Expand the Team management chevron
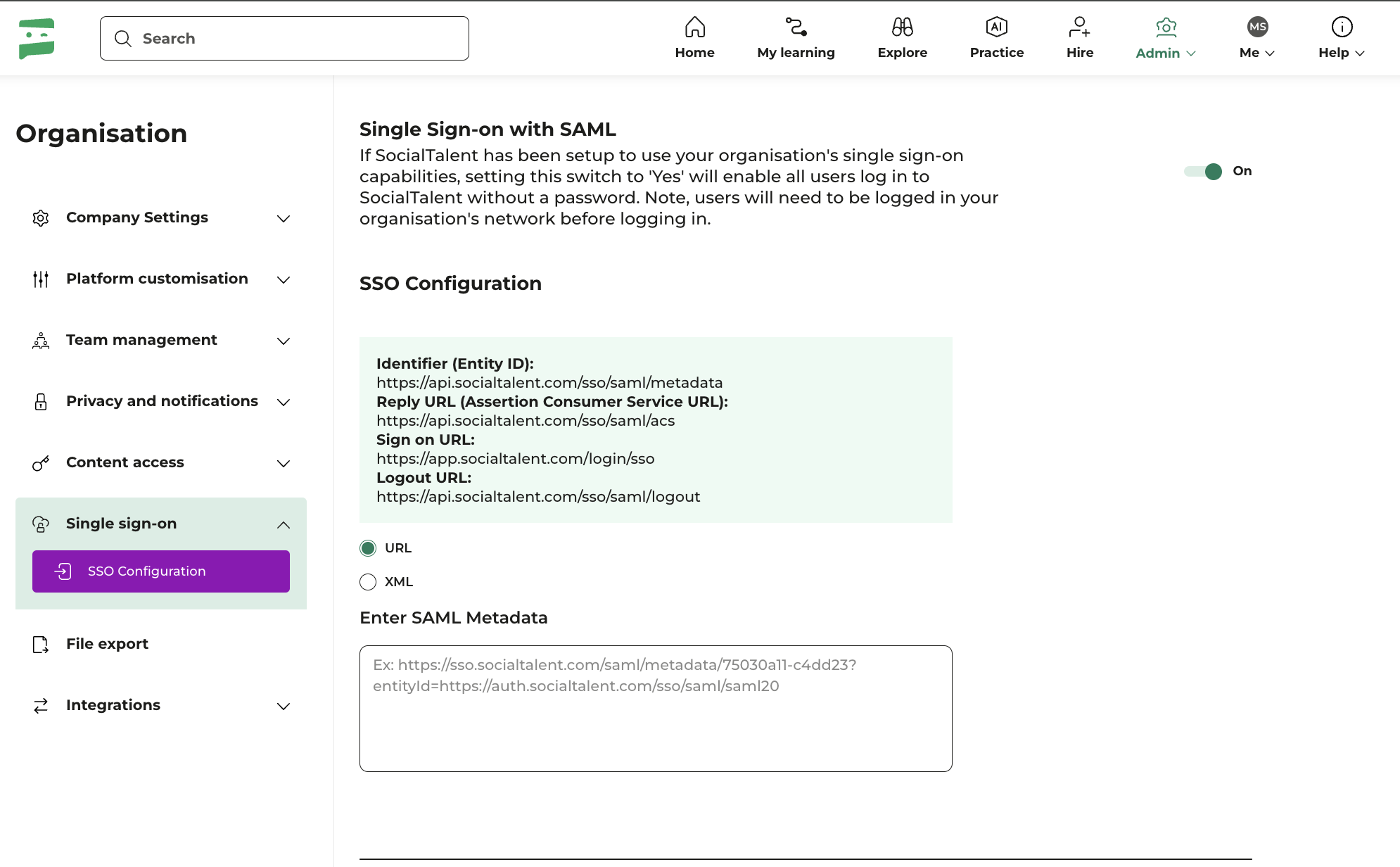 [x=284, y=341]
